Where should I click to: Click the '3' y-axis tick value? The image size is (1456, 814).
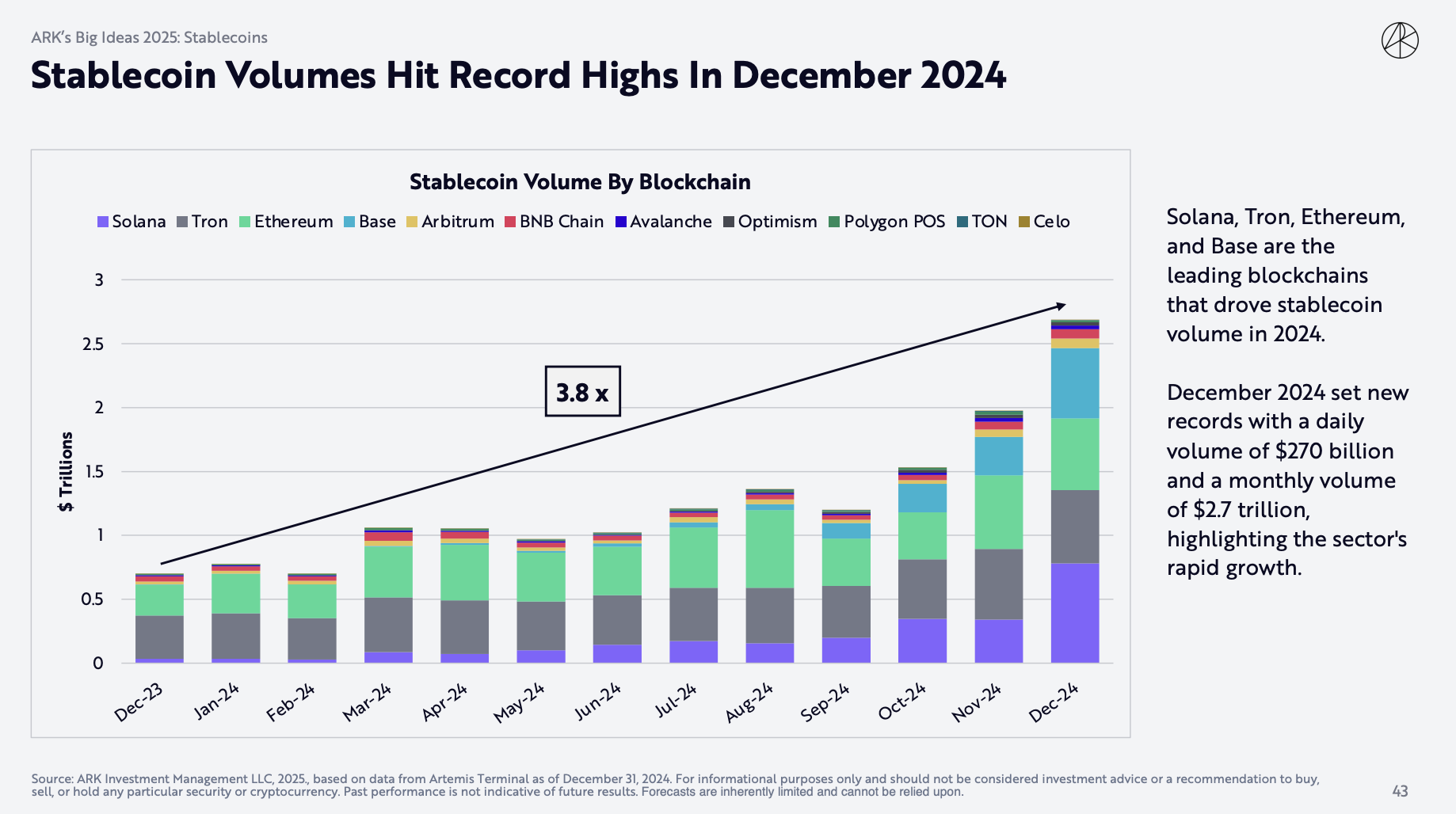99,280
